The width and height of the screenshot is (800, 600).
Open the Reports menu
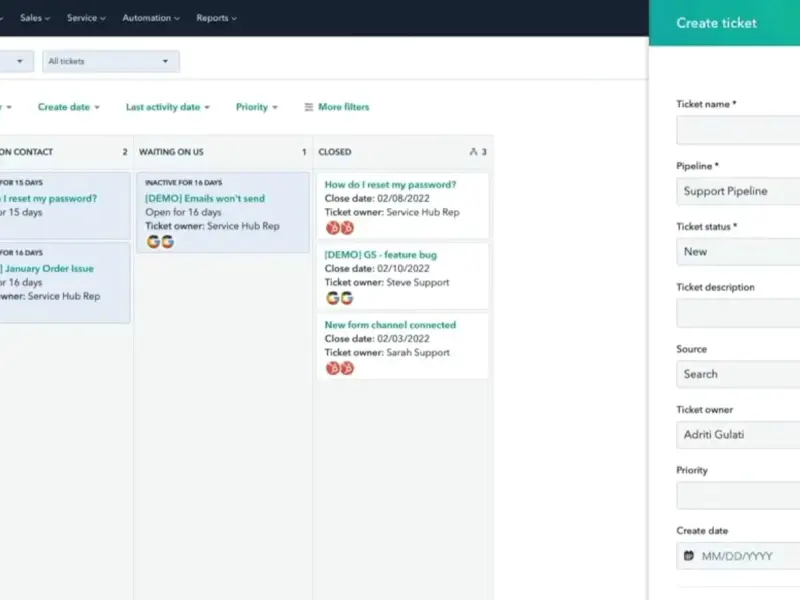217,18
